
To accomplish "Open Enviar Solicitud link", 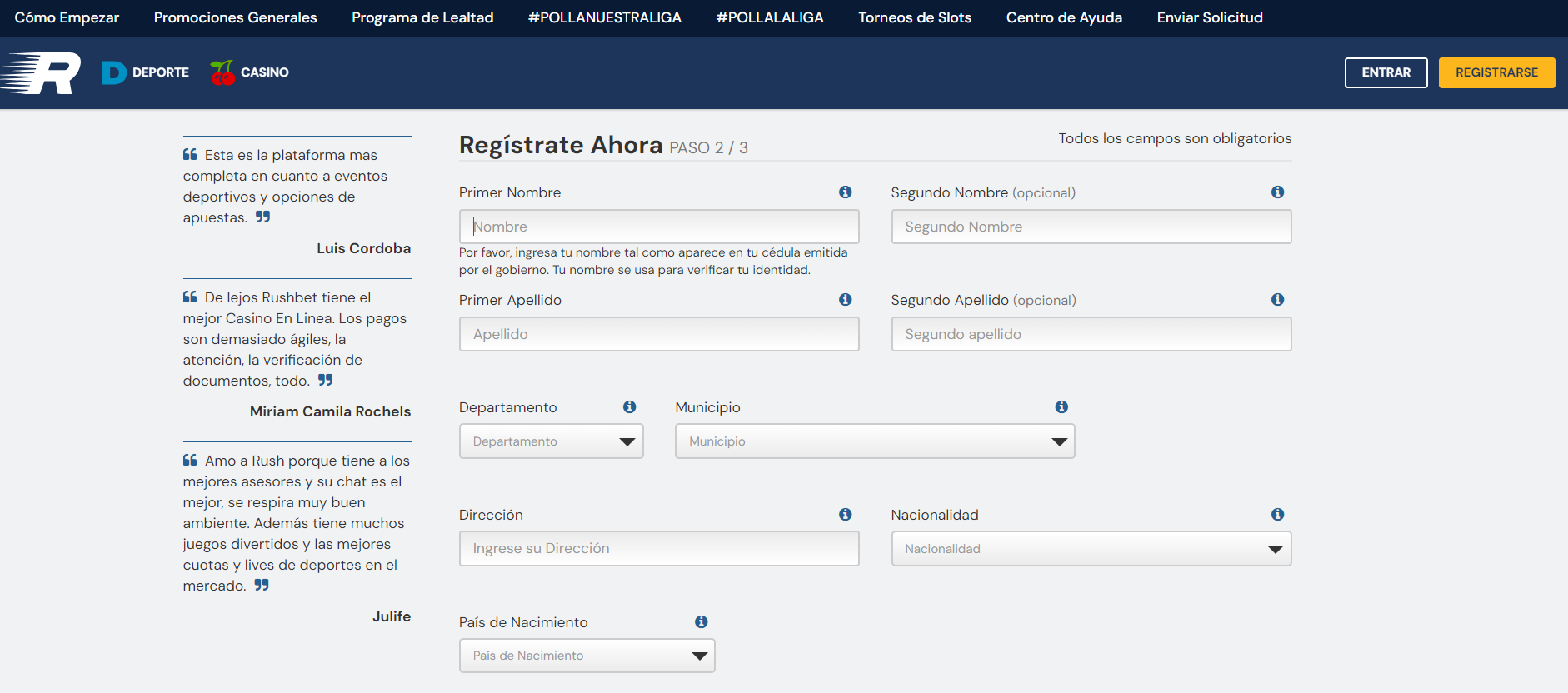I will [1210, 17].
